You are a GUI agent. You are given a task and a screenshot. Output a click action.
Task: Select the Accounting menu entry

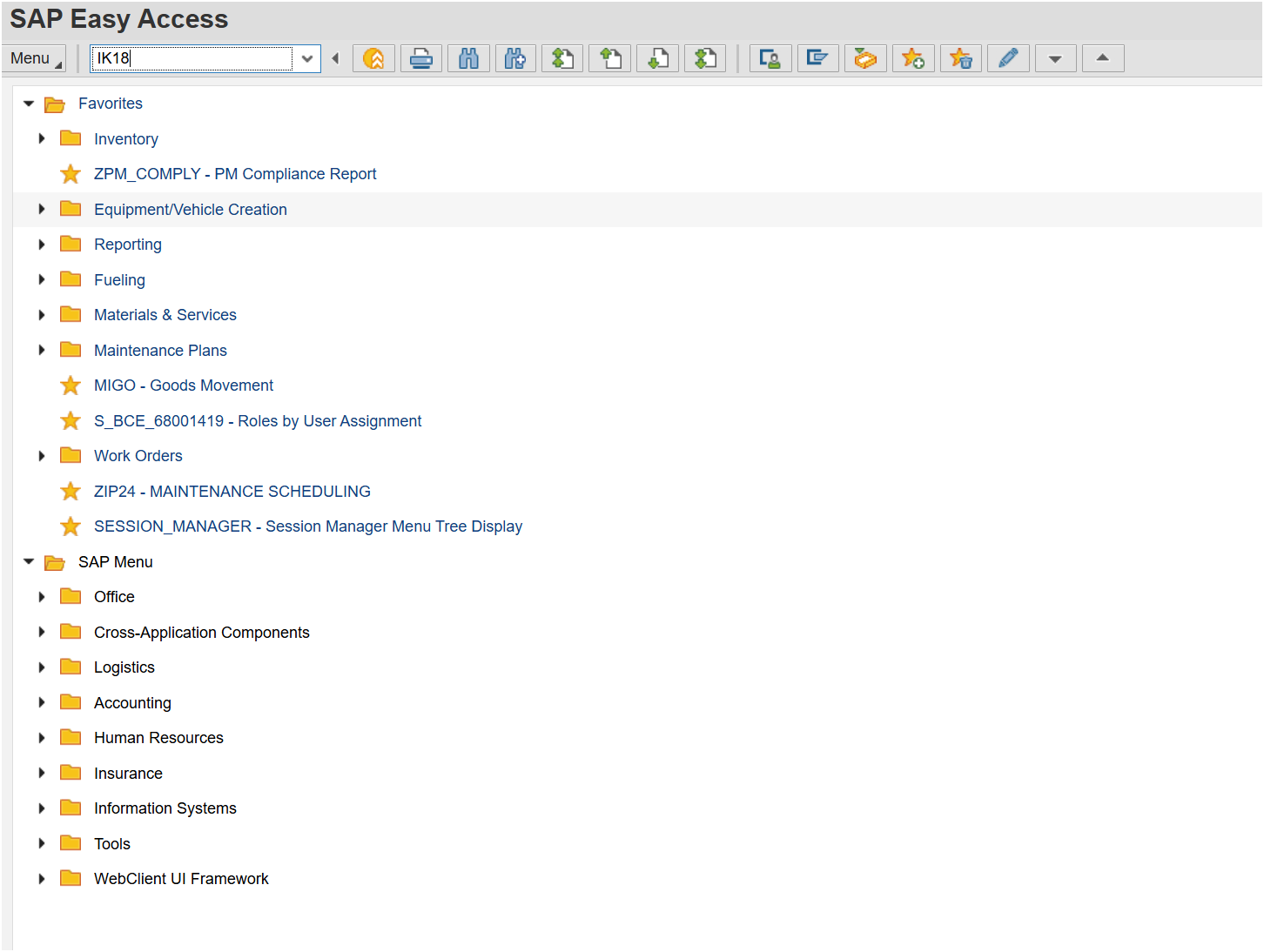click(x=132, y=703)
